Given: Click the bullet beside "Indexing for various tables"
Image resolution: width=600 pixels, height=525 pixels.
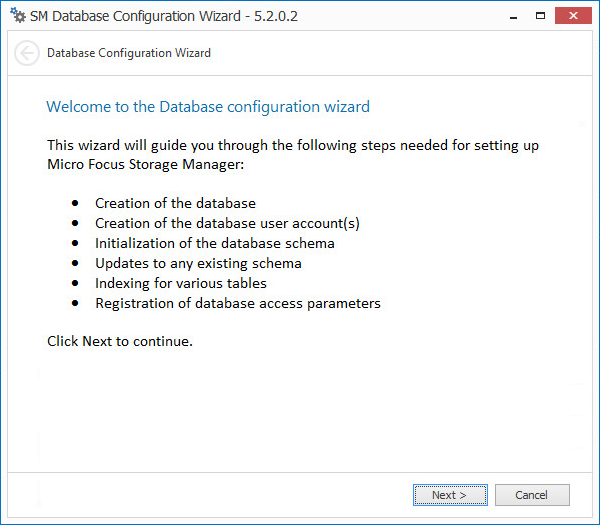Looking at the screenshot, I should click(75, 283).
